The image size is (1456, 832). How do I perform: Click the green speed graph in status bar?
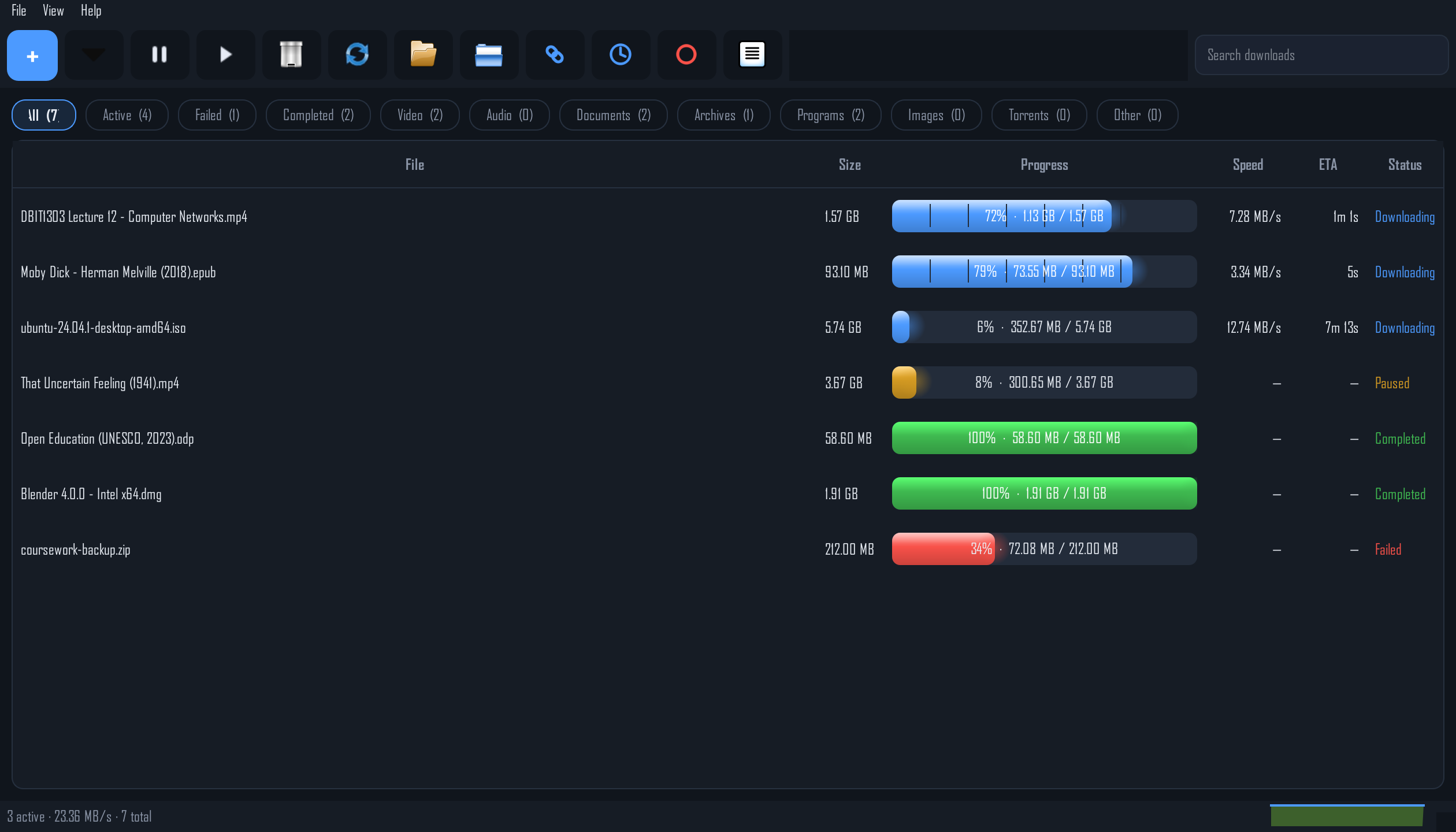1347,815
